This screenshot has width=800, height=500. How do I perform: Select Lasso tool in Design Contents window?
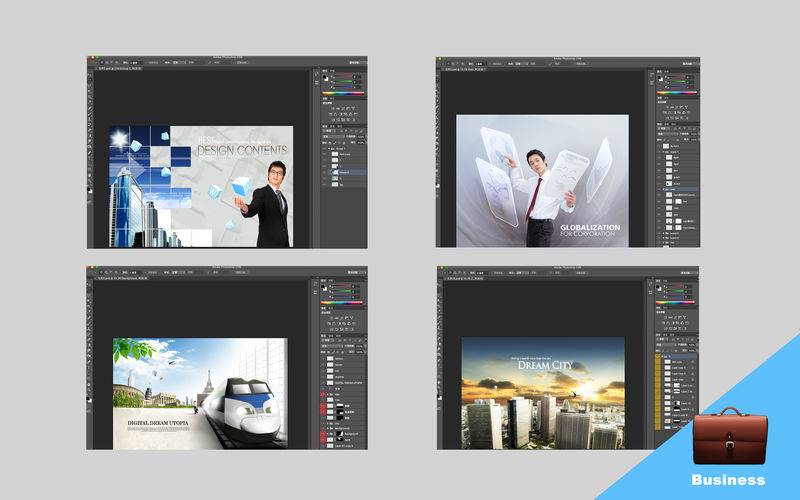click(x=90, y=86)
